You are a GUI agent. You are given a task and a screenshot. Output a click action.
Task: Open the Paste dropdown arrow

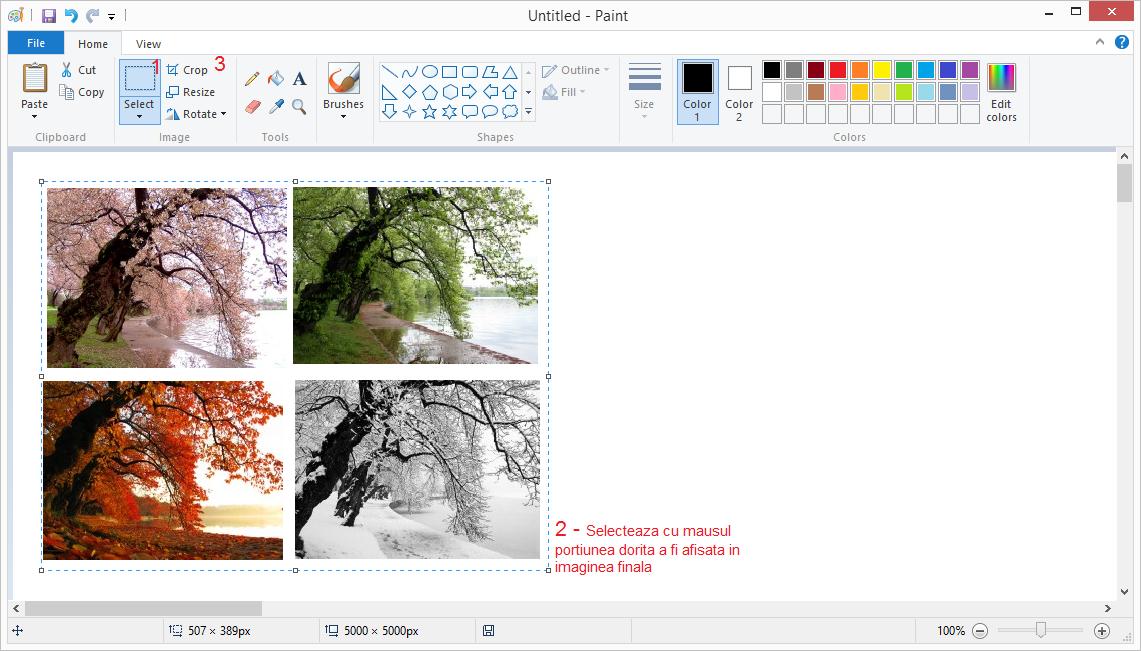pyautogui.click(x=34, y=116)
